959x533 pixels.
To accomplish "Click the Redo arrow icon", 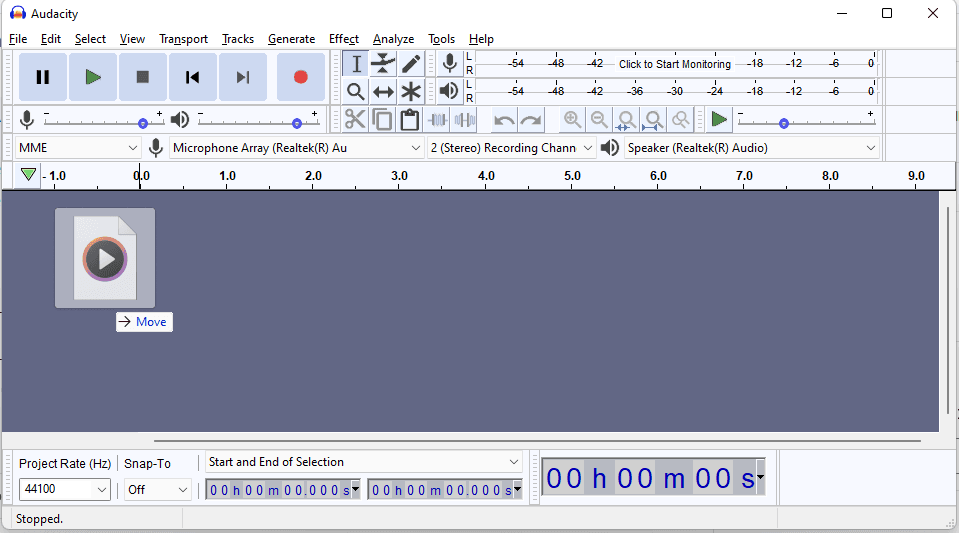I will pyautogui.click(x=531, y=119).
